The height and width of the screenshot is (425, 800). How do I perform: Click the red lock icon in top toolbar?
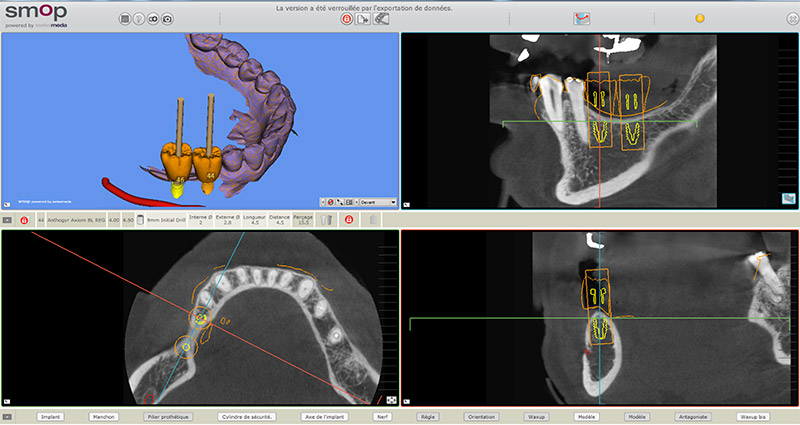coord(347,19)
